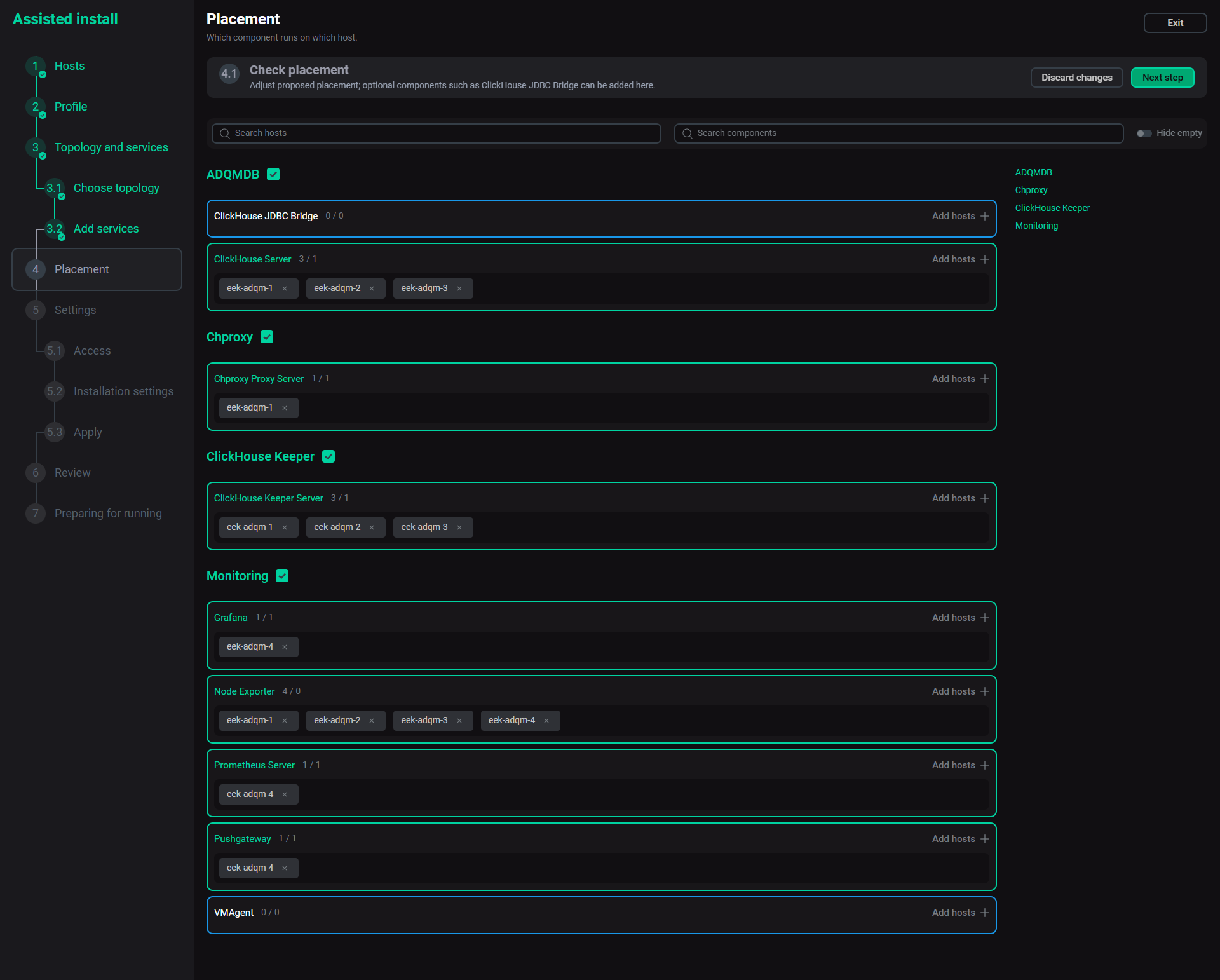
Task: Remove eek-adqm-1 from ClickHouse Server
Action: [285, 289]
